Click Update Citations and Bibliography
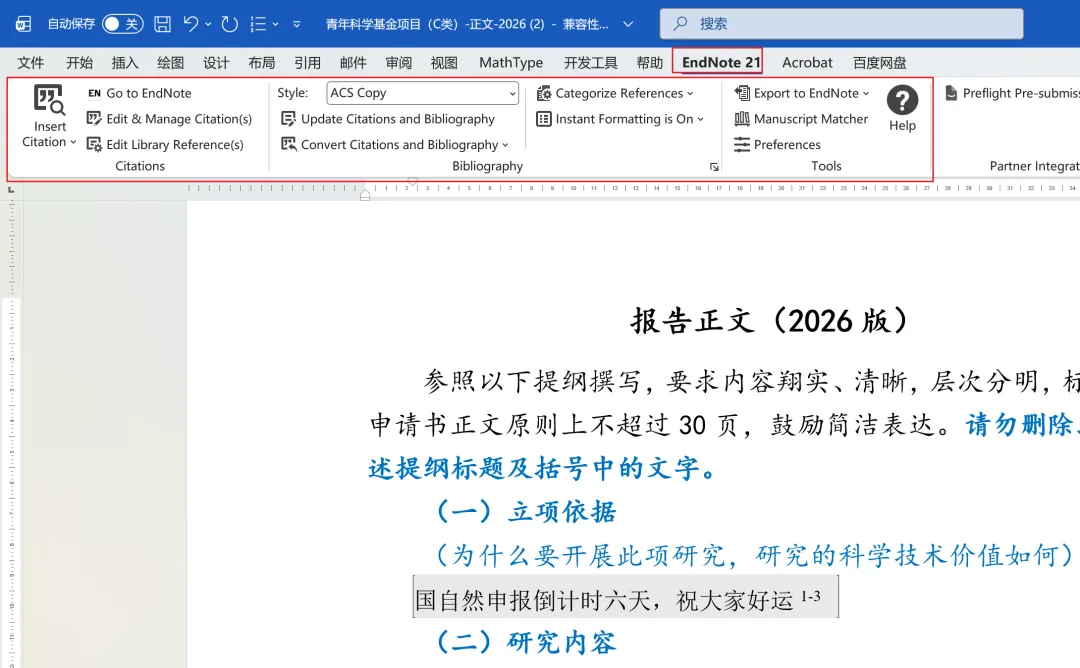 (x=388, y=118)
